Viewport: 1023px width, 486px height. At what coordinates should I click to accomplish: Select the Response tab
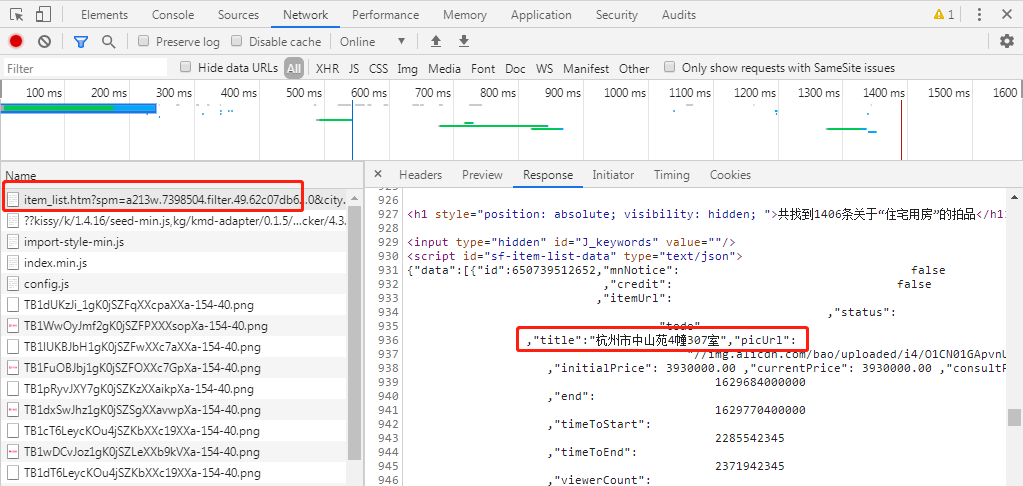[547, 175]
